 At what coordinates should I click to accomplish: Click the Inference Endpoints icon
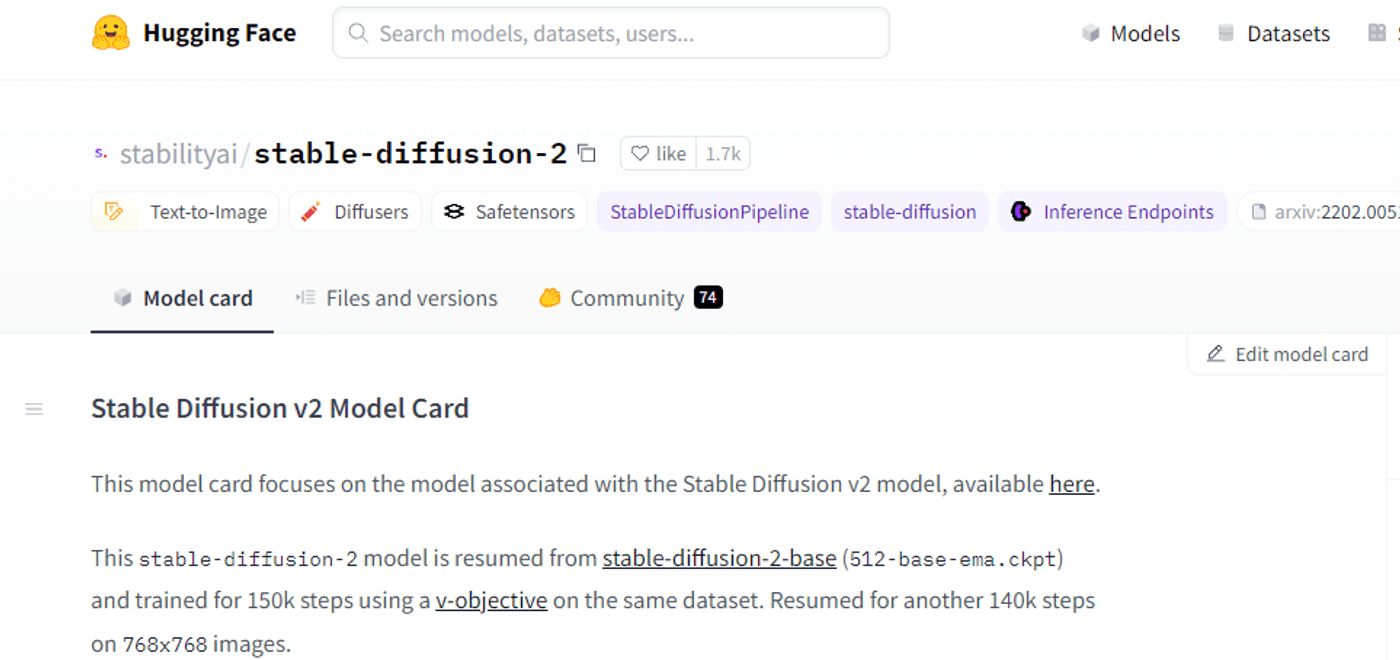[x=1022, y=211]
